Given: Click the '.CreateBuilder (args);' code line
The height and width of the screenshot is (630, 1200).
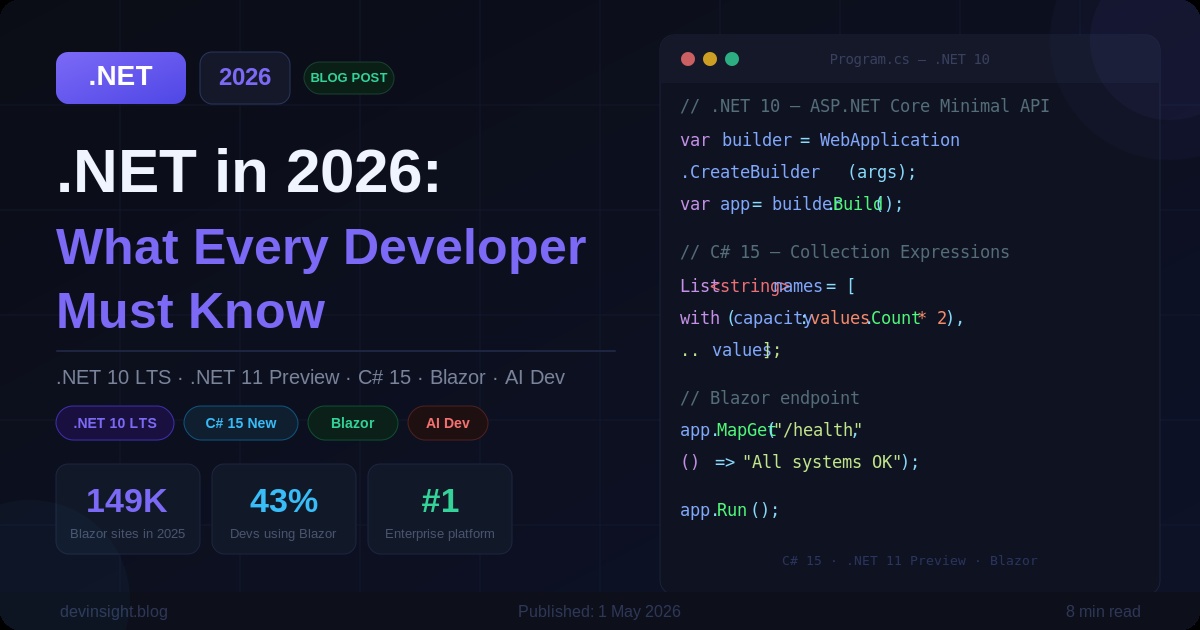Looking at the screenshot, I should [798, 172].
